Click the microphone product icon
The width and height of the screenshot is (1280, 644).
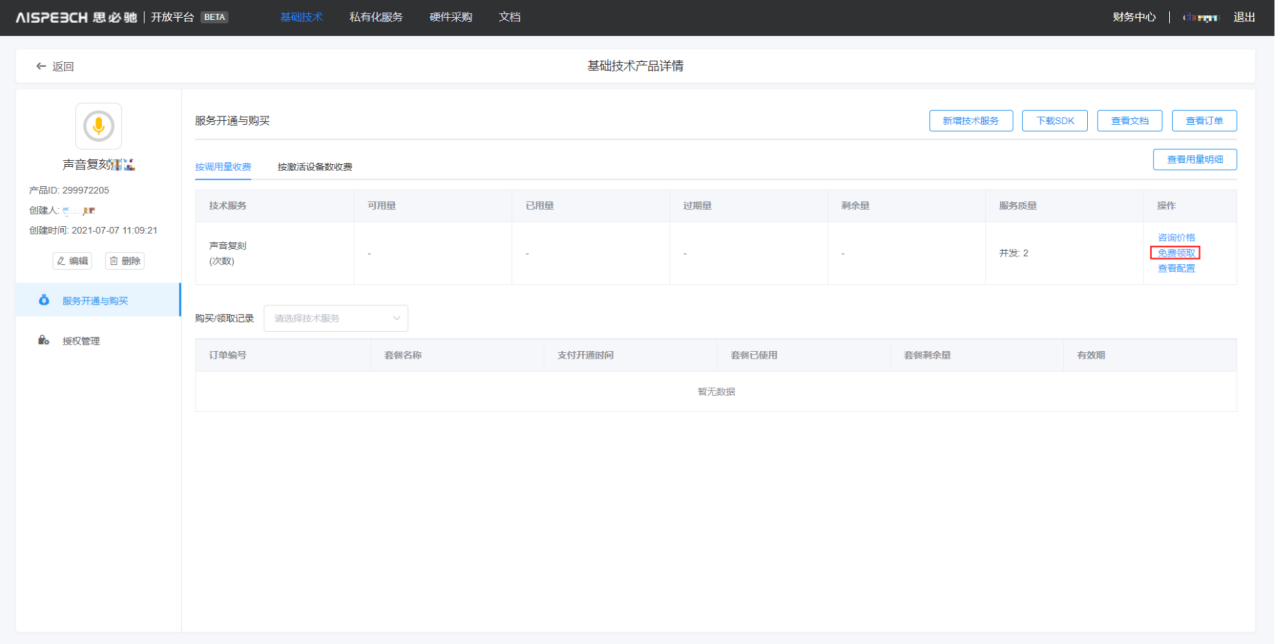98,126
